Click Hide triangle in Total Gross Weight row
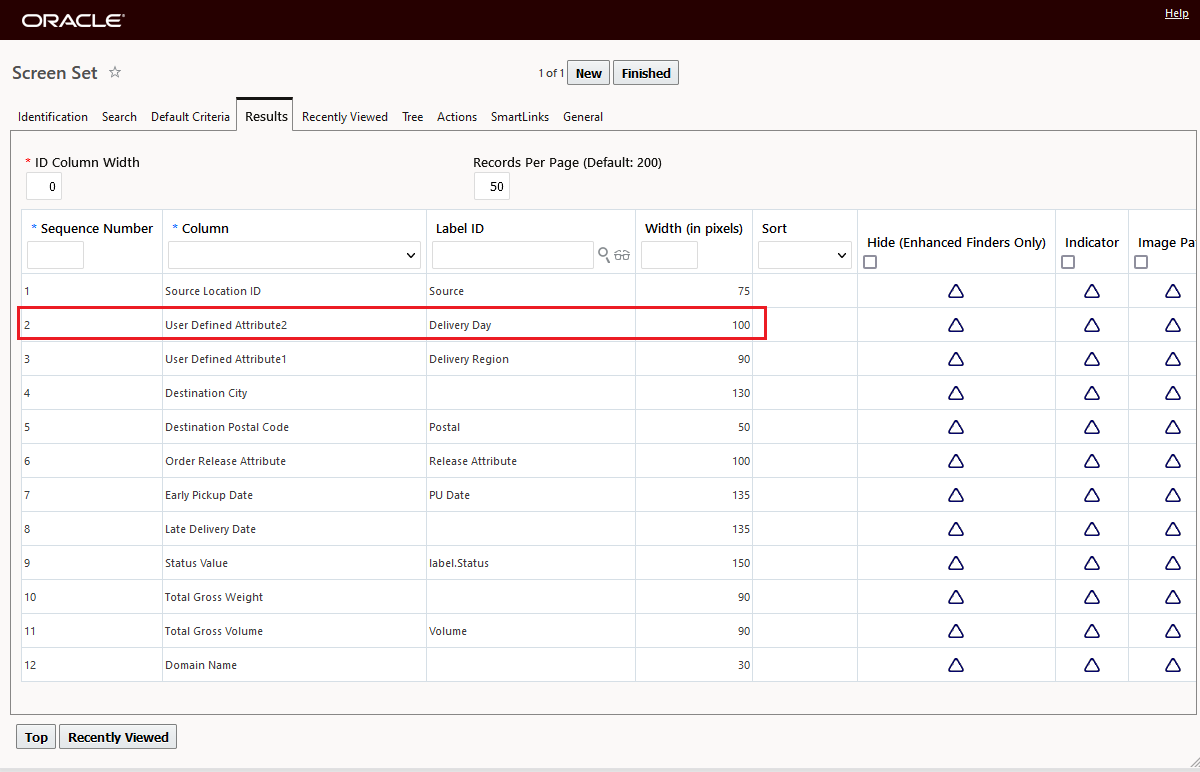 [956, 597]
